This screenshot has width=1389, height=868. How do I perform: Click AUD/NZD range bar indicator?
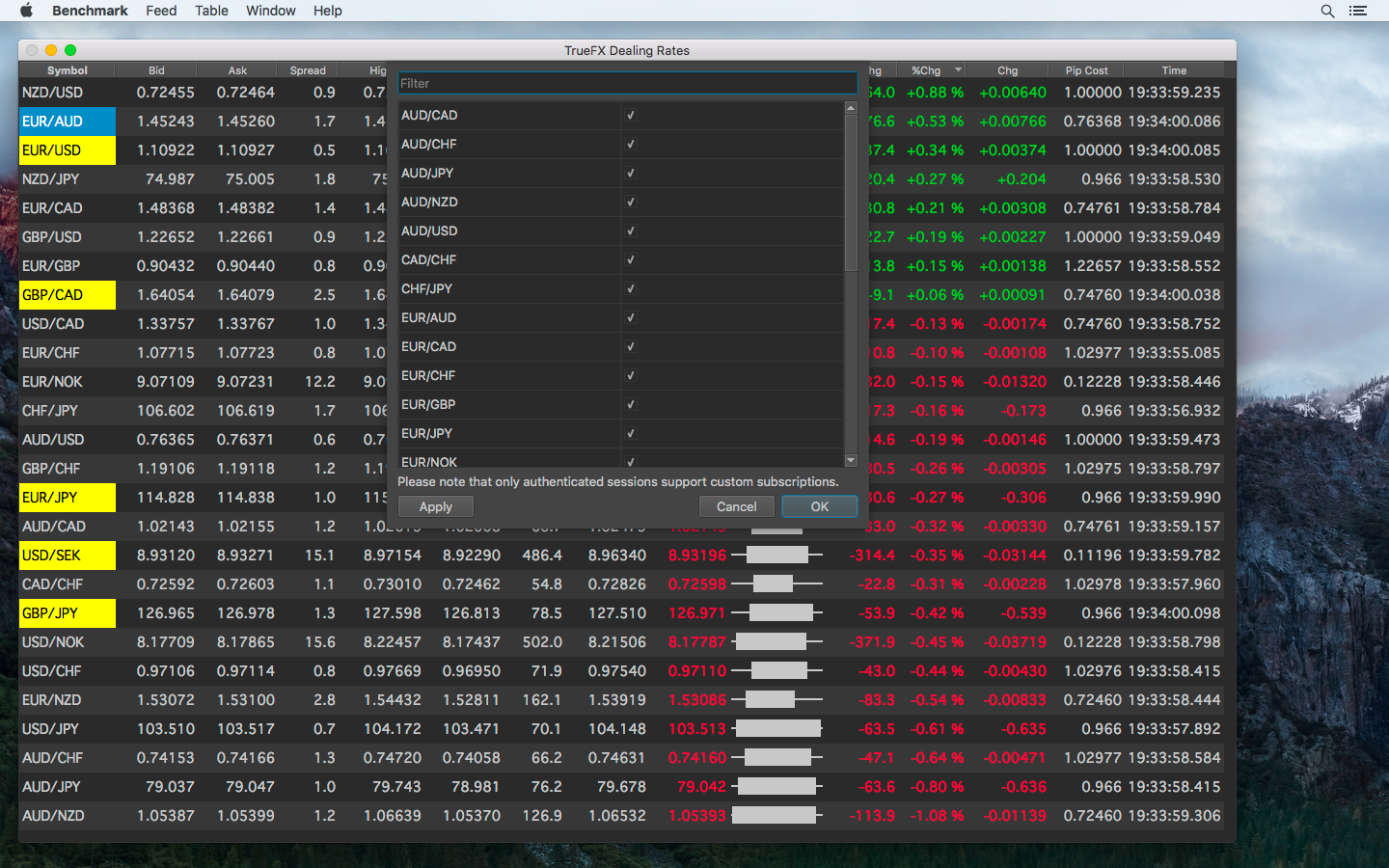[776, 815]
